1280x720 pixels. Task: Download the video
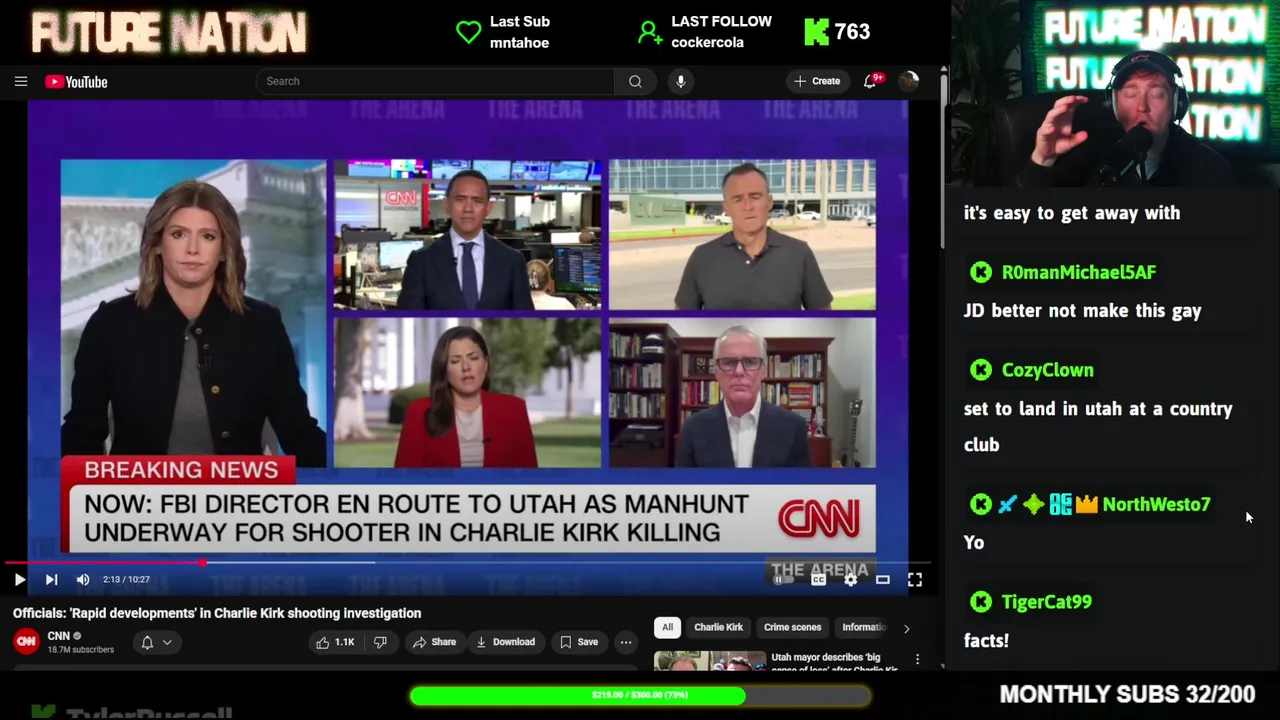point(506,642)
